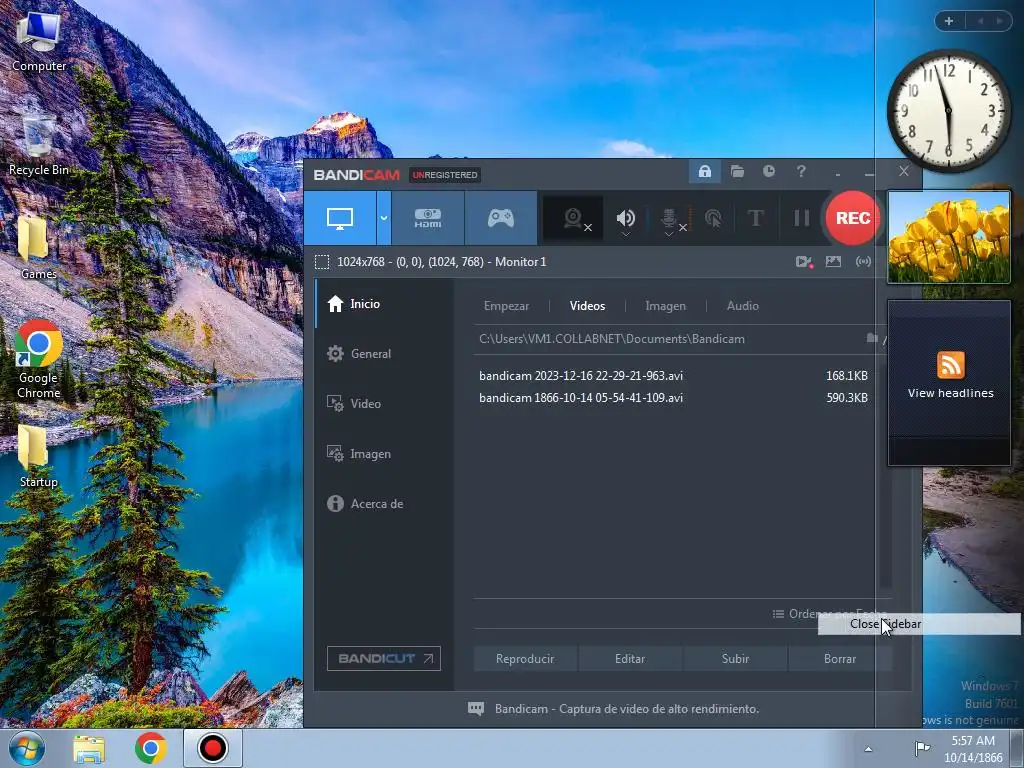This screenshot has width=1024, height=768.
Task: Click the Borrar button
Action: click(840, 659)
